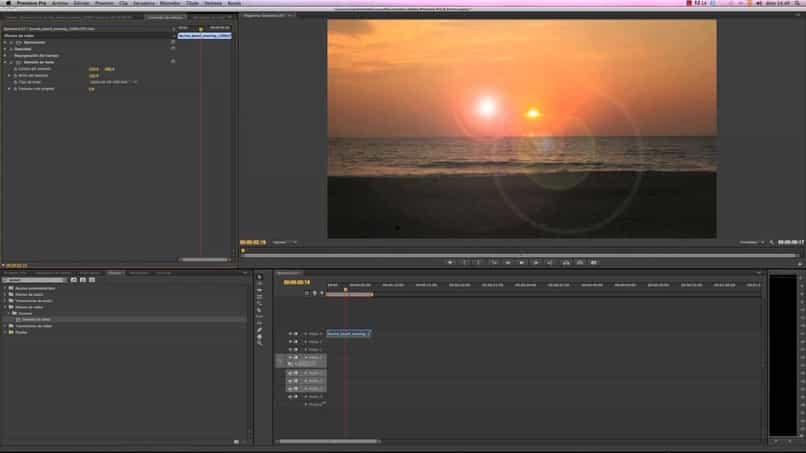Hide the Video 4 track output
Screen dimensions: 806x453
pos(290,334)
